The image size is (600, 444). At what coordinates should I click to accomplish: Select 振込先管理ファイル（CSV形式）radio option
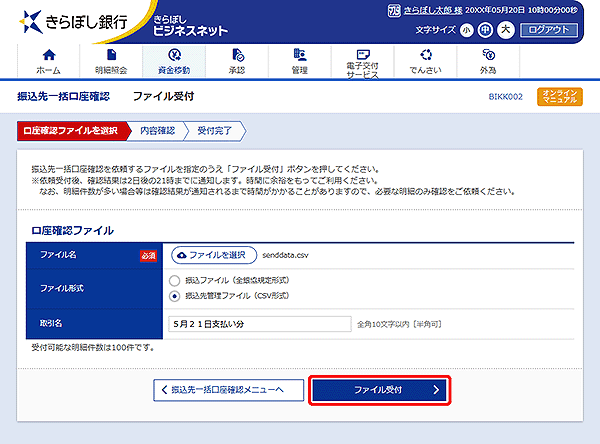click(x=174, y=296)
